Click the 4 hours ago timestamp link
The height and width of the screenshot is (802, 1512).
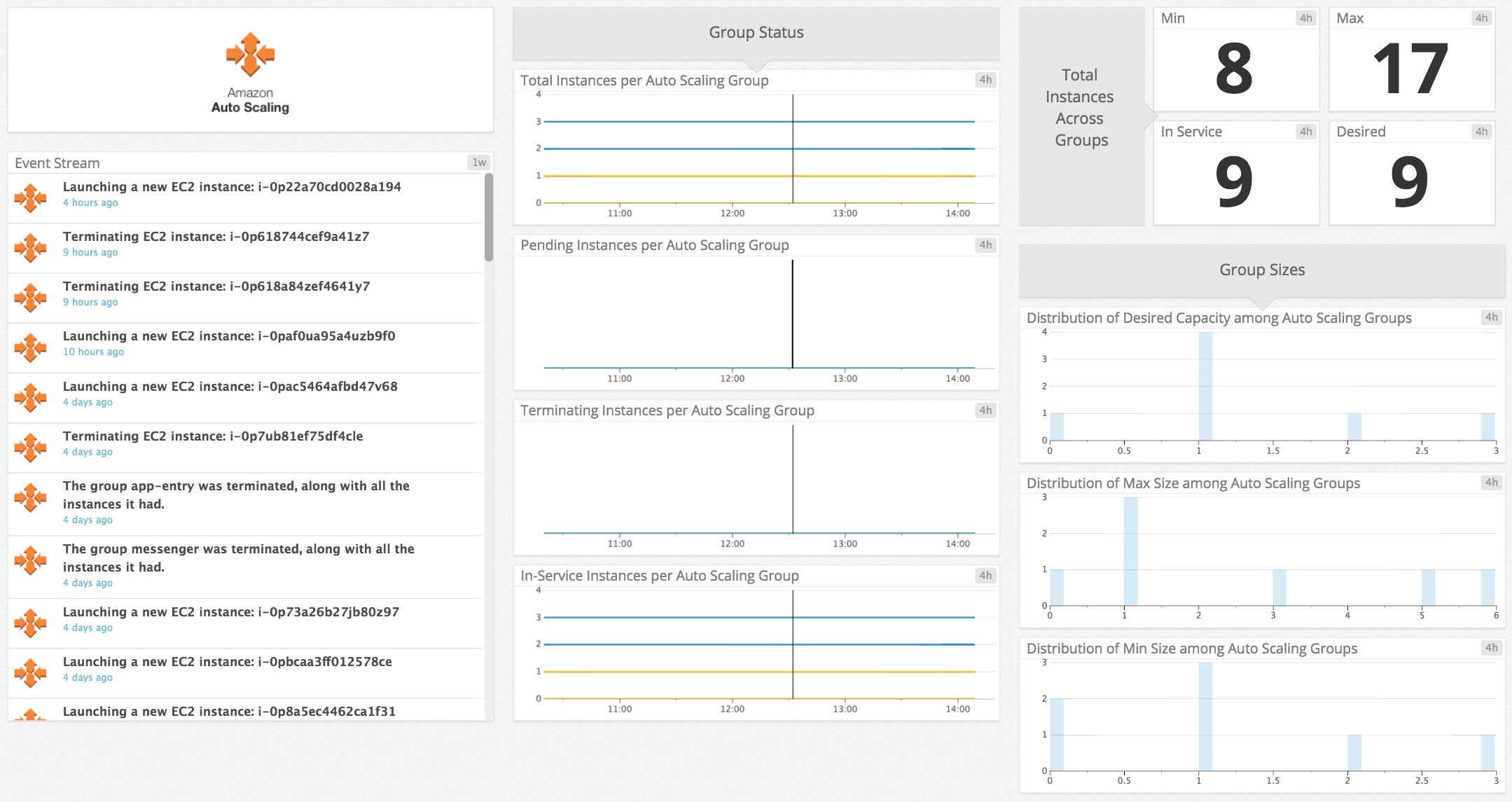pos(90,202)
